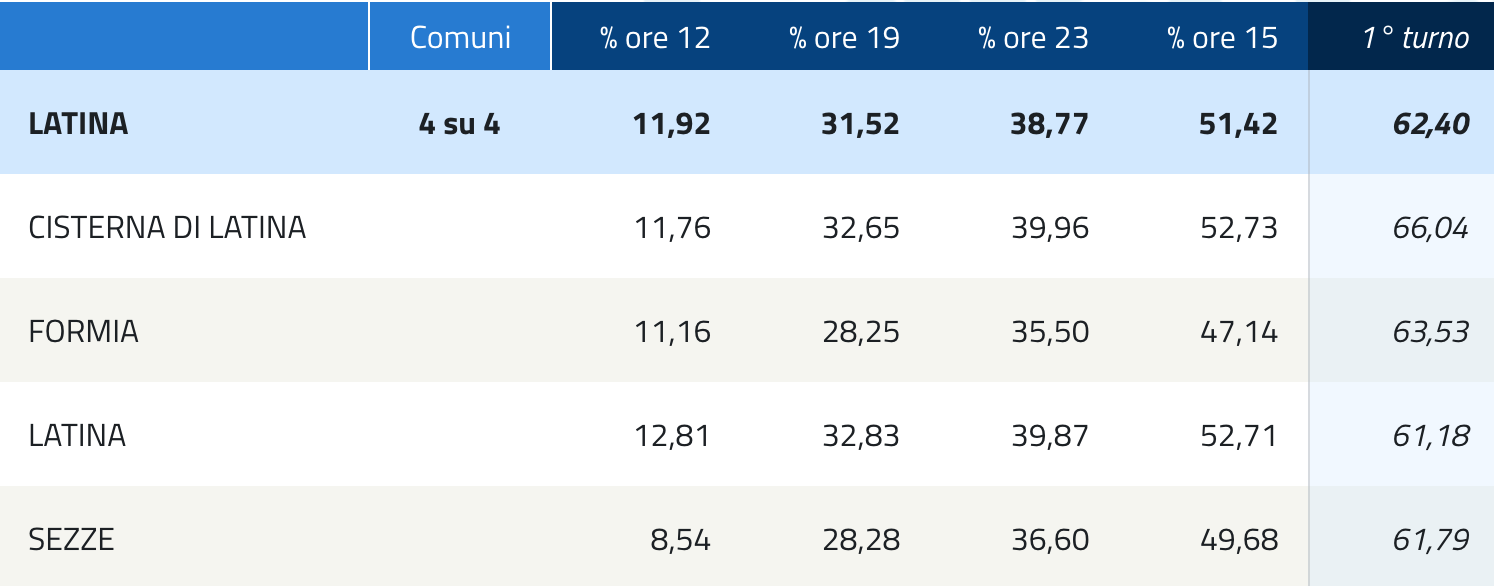Select the bold 51,42 turnout value
Screen dimensions: 1494x586
[x=1238, y=124]
